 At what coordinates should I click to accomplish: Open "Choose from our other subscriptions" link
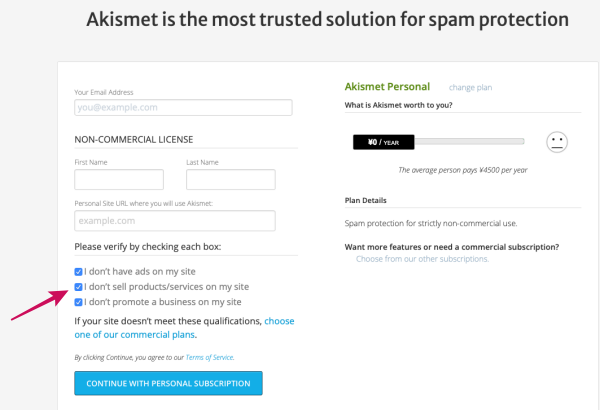point(422,259)
